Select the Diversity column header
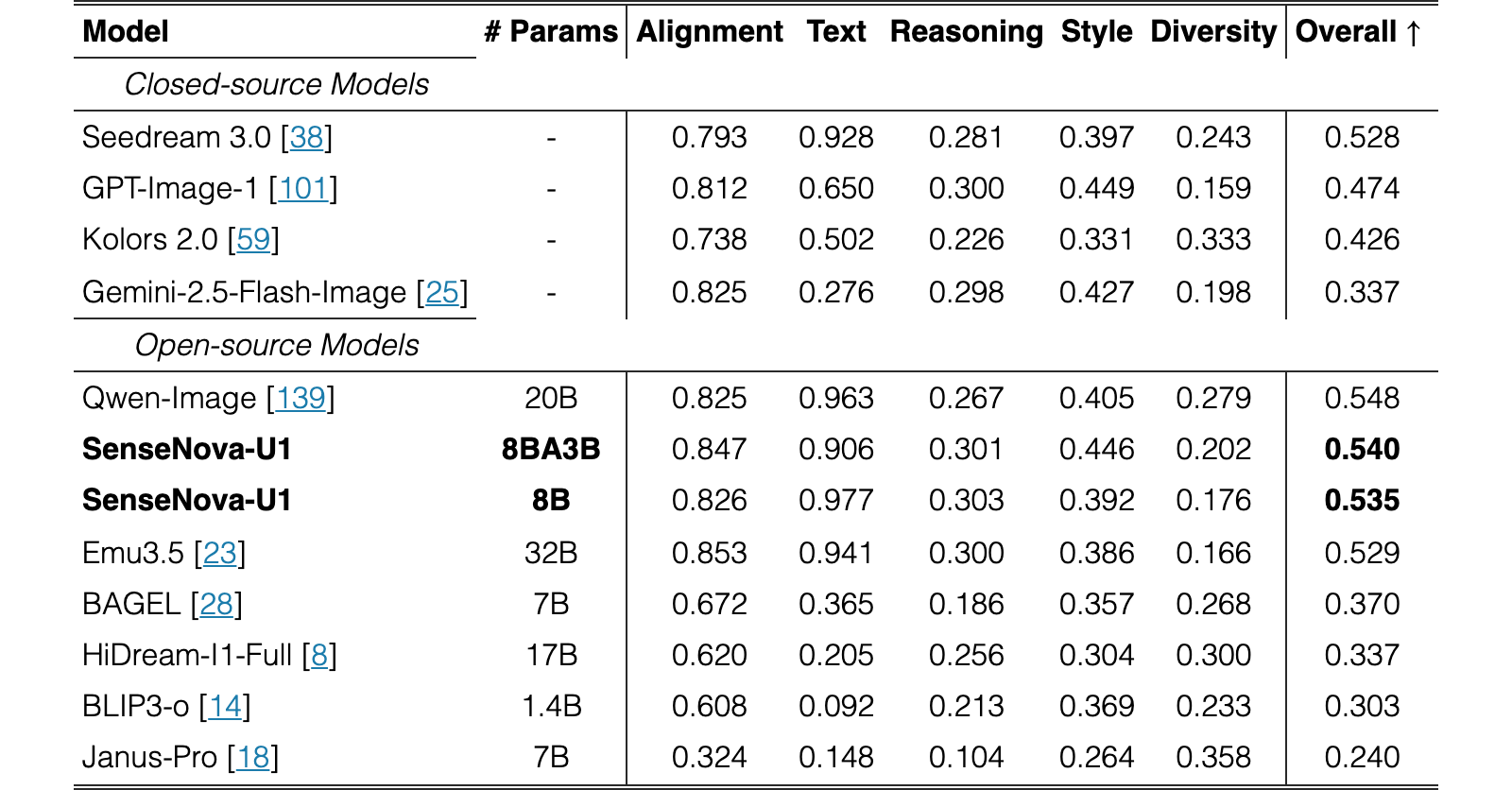Viewport: 1512px width, 790px height. [1213, 31]
